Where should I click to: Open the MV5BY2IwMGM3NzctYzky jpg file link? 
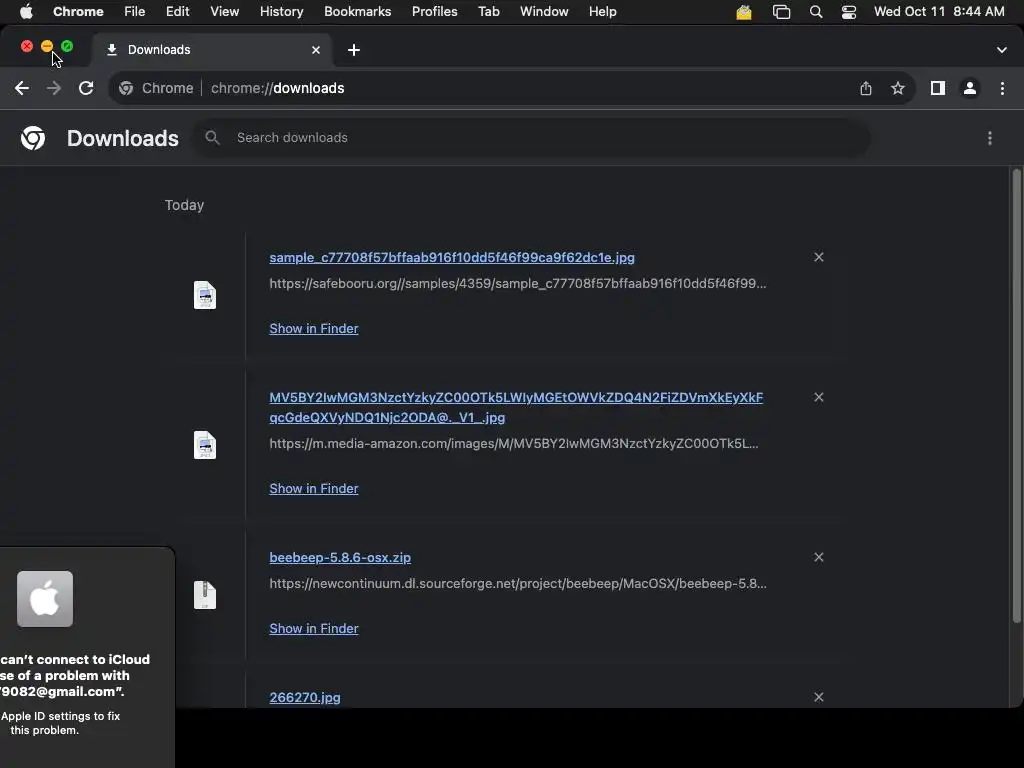pyautogui.click(x=516, y=408)
